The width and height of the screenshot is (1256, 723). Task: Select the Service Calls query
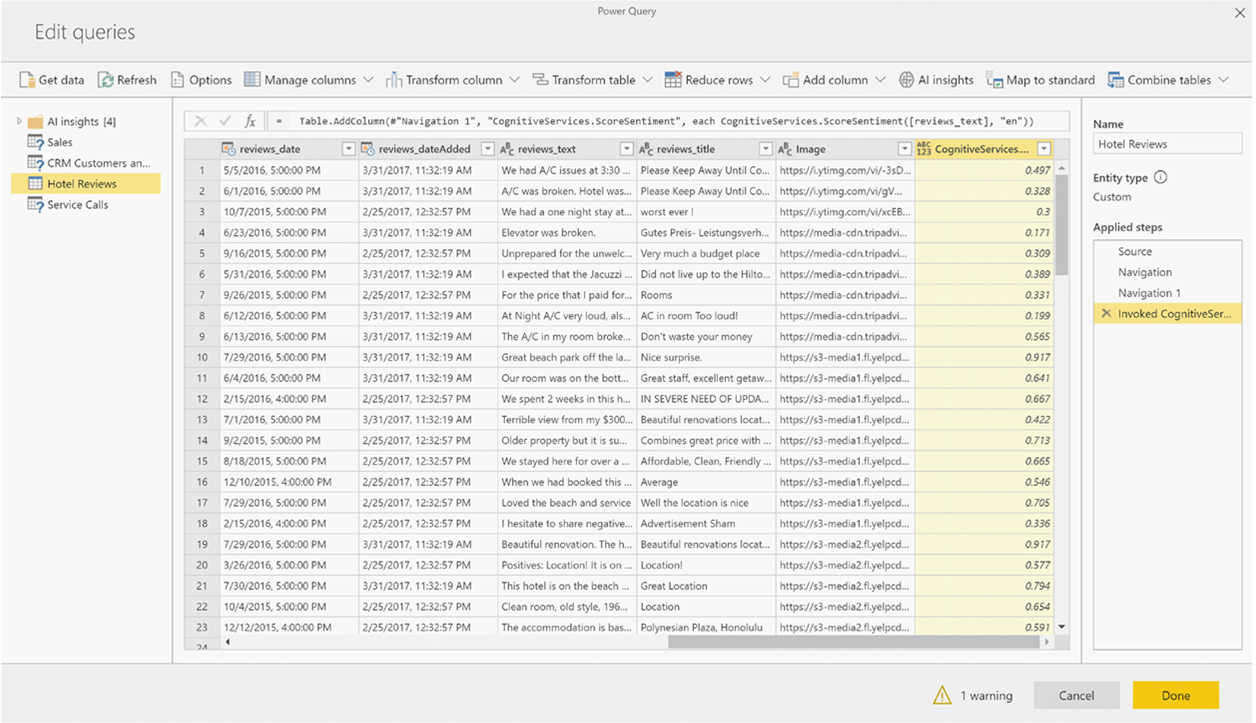point(68,205)
